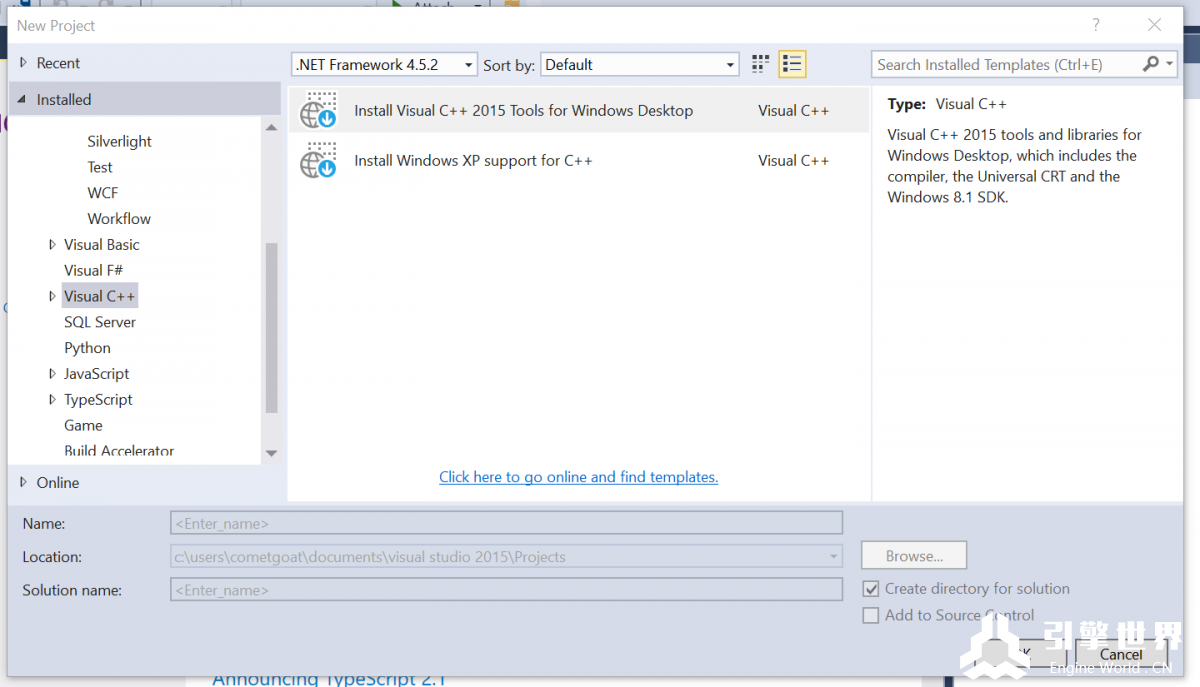Open the Location path dropdown arrow

[x=833, y=557]
